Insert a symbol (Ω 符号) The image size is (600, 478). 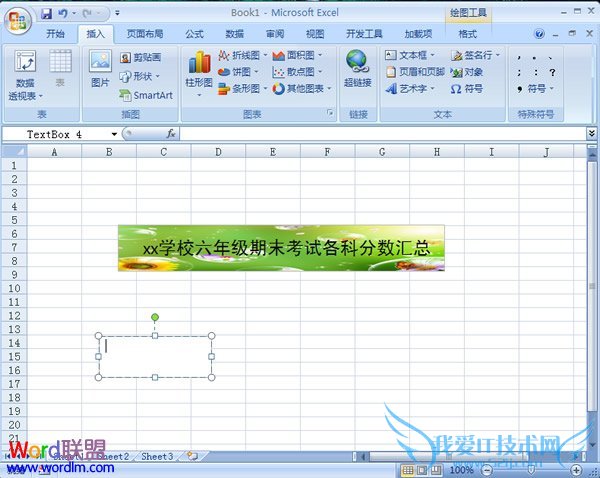pos(466,89)
